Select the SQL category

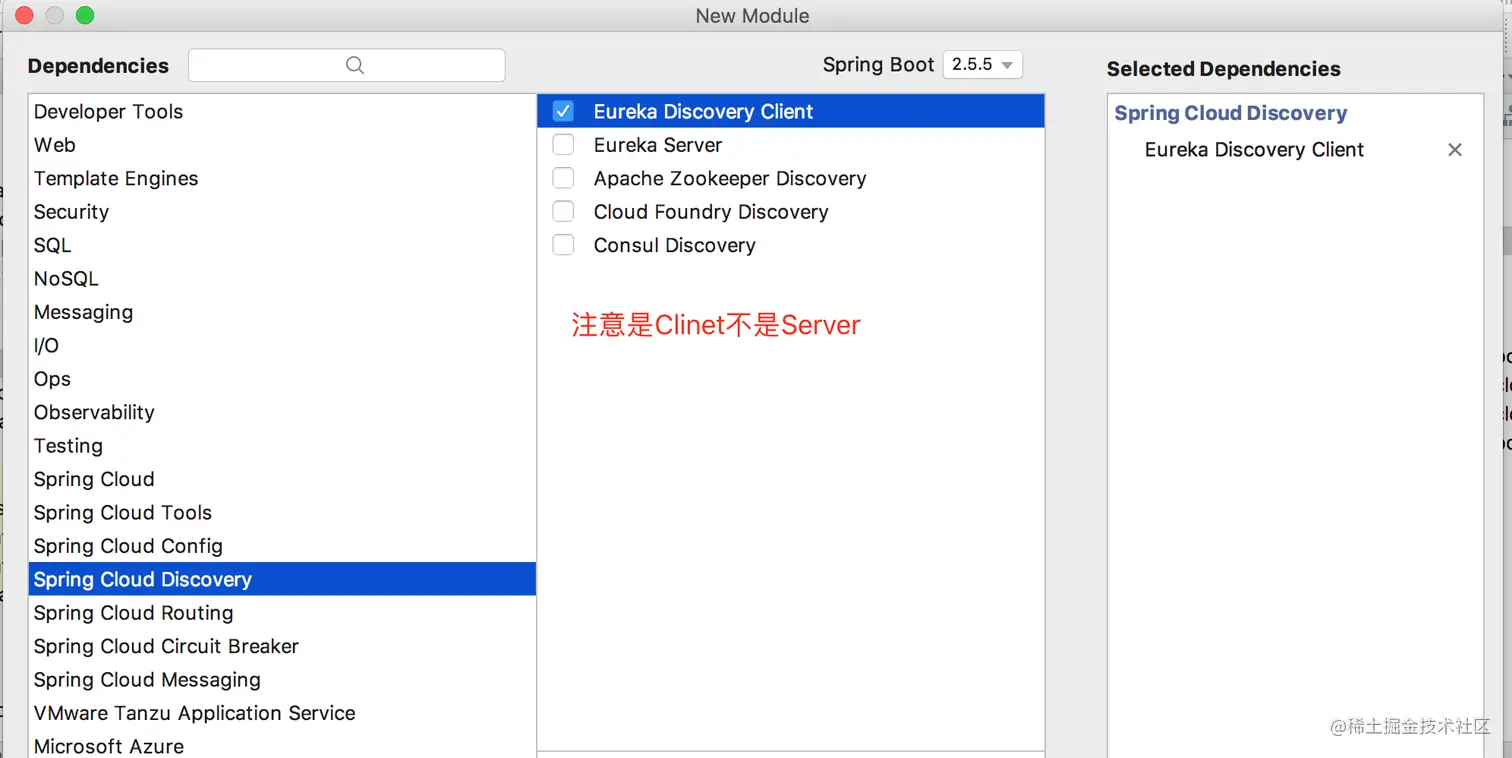pos(282,245)
